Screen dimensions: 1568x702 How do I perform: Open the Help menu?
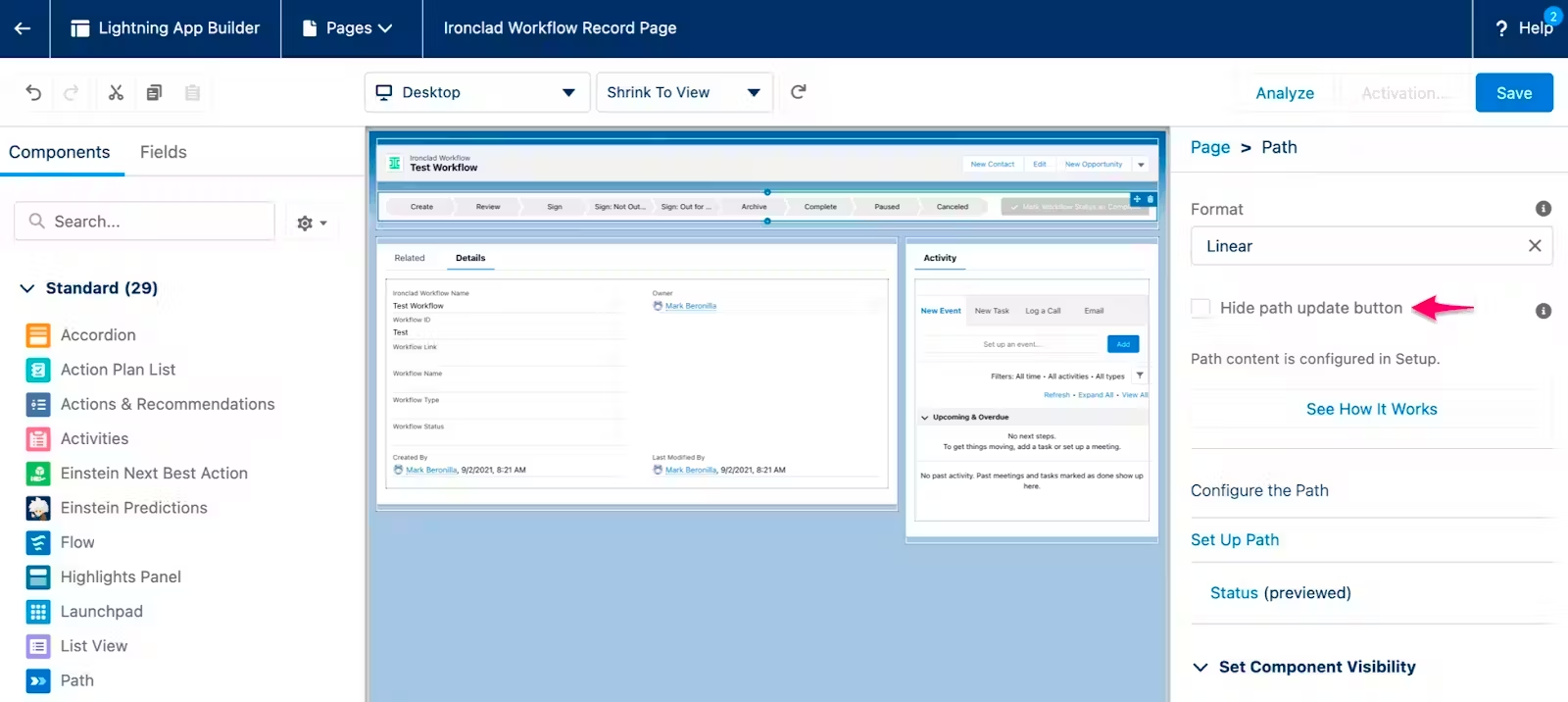[1524, 28]
